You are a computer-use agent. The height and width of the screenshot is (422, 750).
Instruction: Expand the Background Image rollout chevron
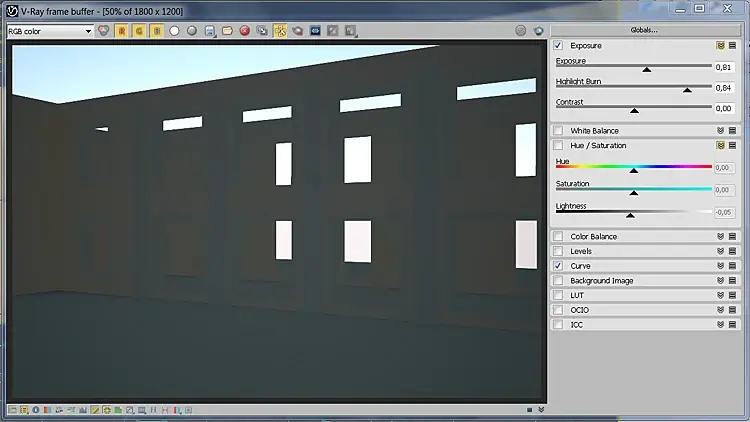coord(721,280)
